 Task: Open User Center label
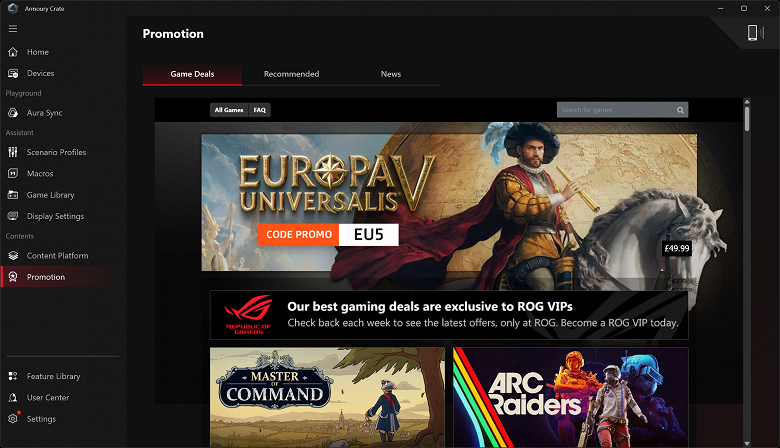[x=48, y=398]
